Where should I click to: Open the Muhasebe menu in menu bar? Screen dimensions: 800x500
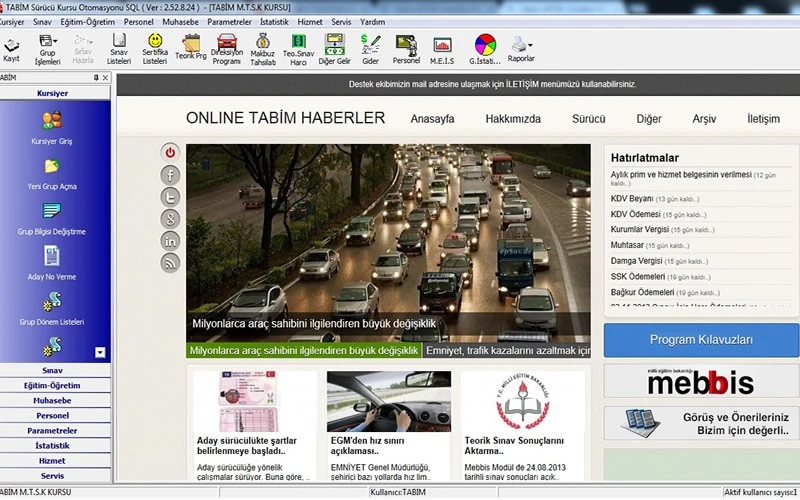point(180,22)
